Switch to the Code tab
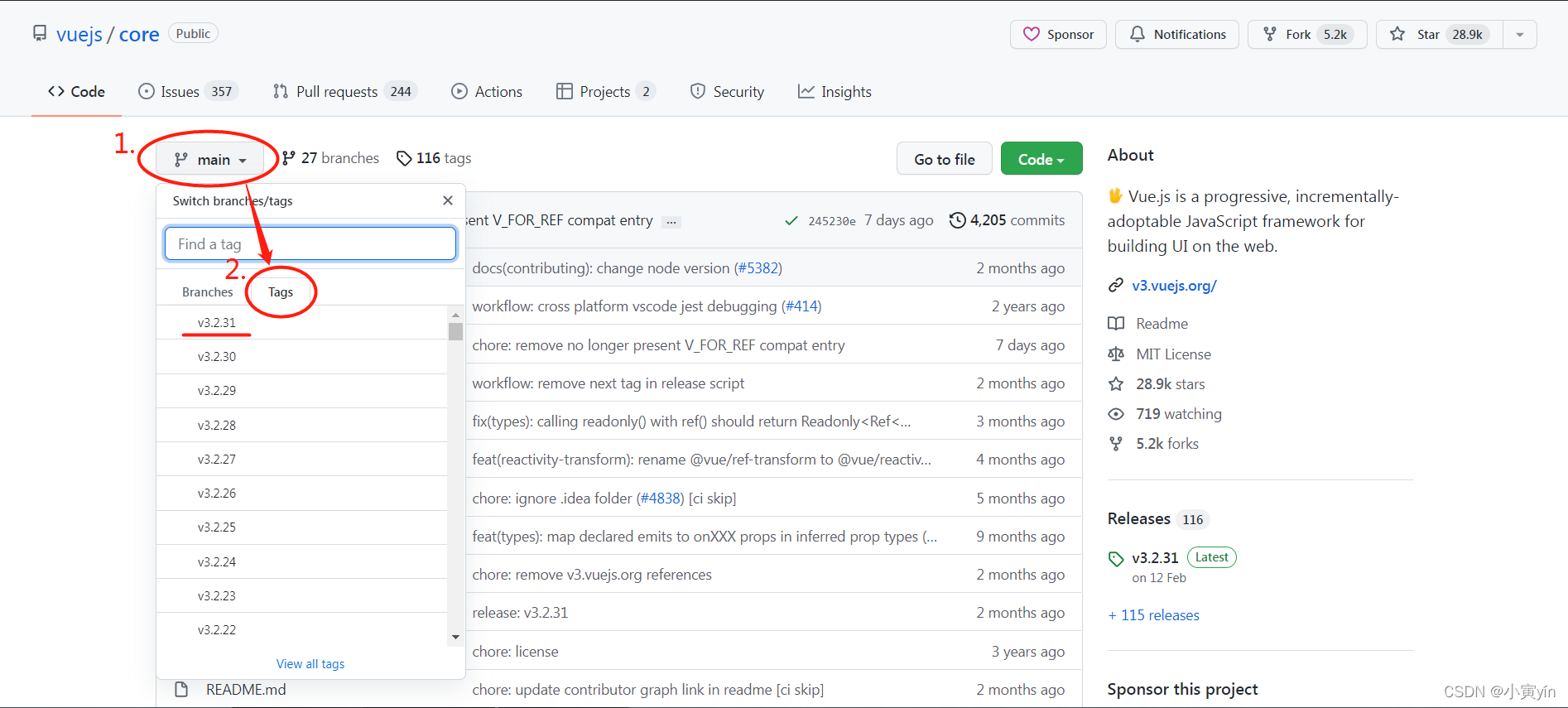 pyautogui.click(x=76, y=92)
